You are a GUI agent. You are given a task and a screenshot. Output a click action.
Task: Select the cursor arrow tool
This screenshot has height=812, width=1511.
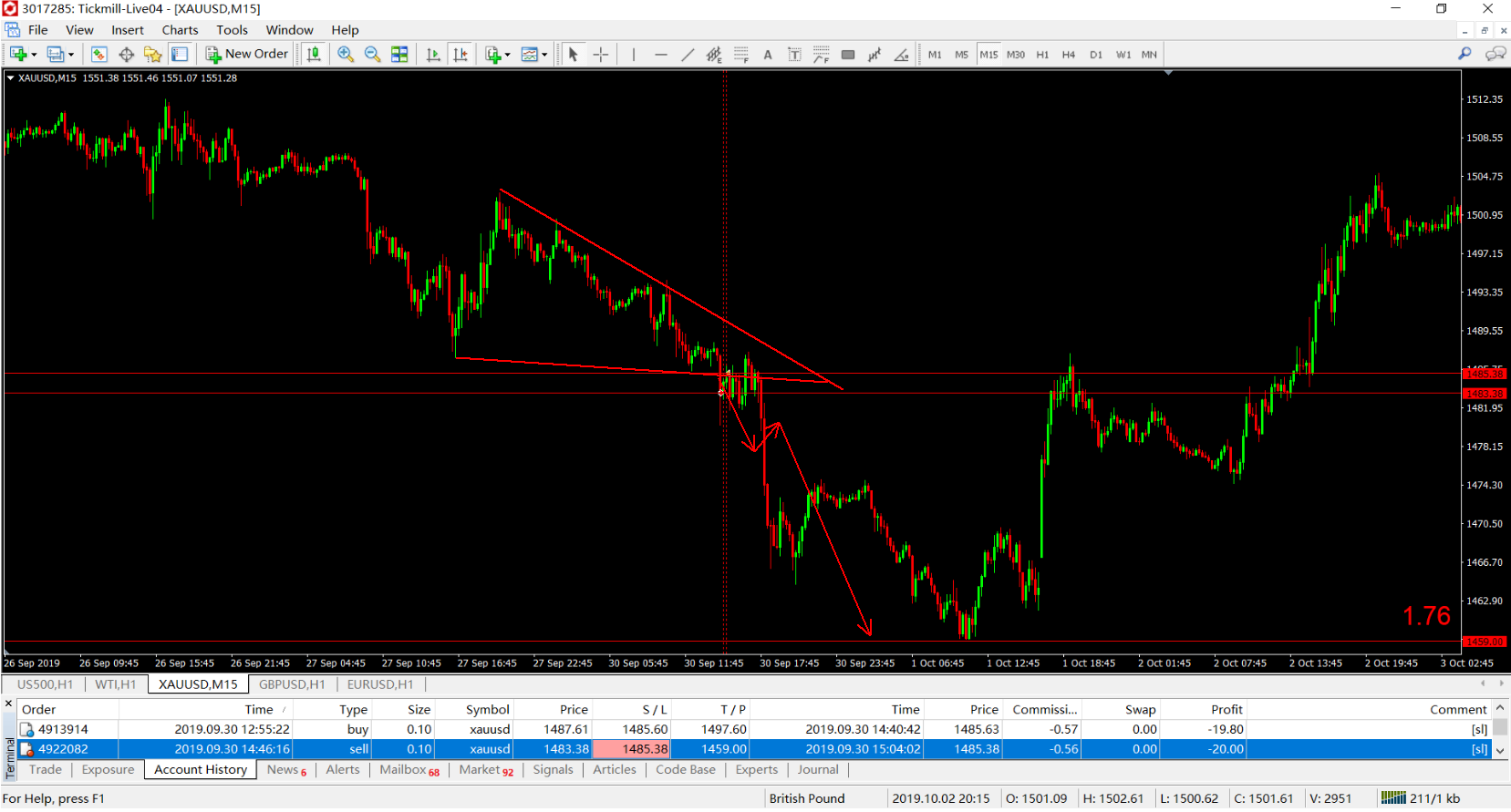[x=574, y=55]
